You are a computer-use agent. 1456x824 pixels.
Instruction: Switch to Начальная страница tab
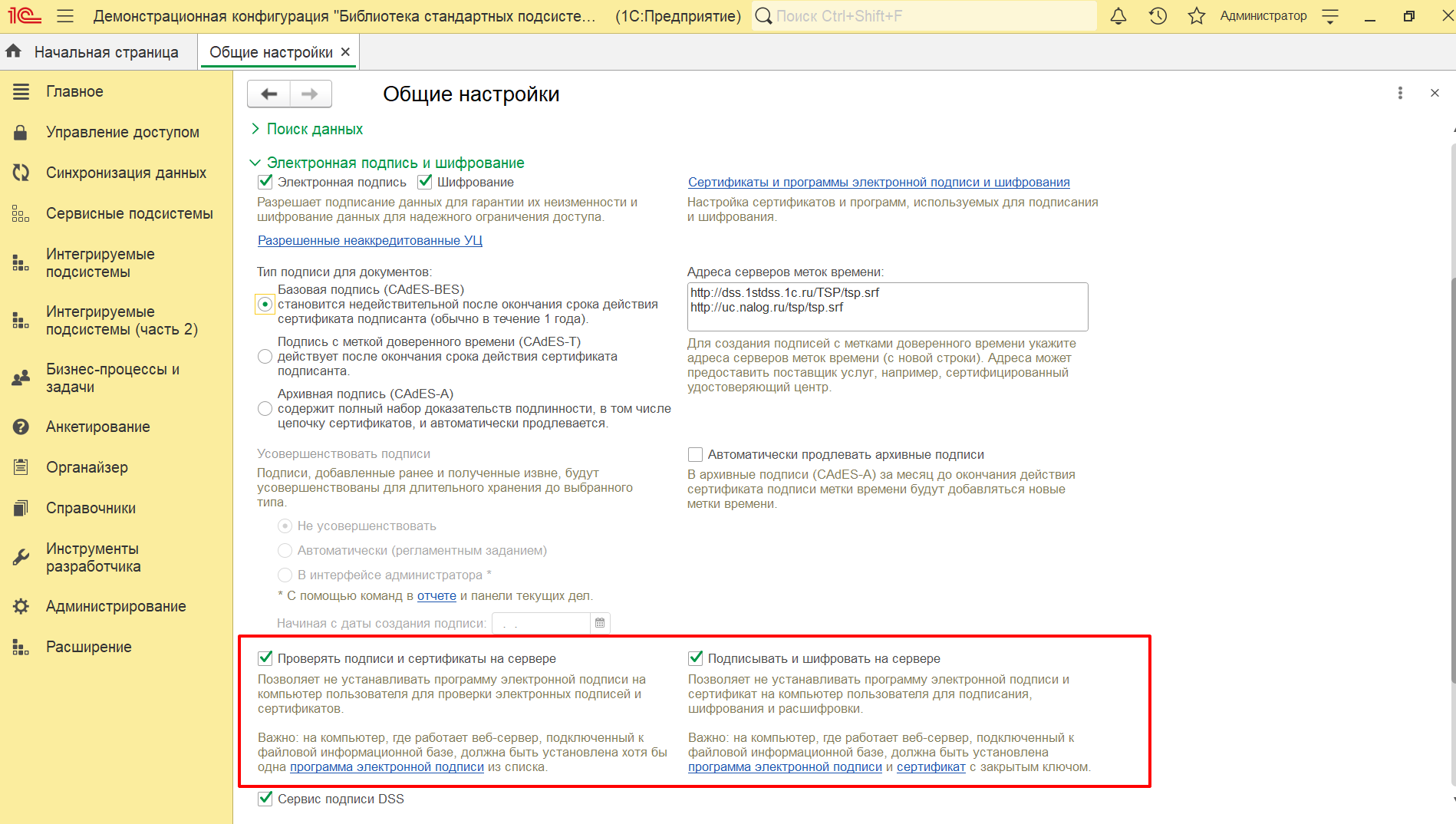pyautogui.click(x=106, y=52)
